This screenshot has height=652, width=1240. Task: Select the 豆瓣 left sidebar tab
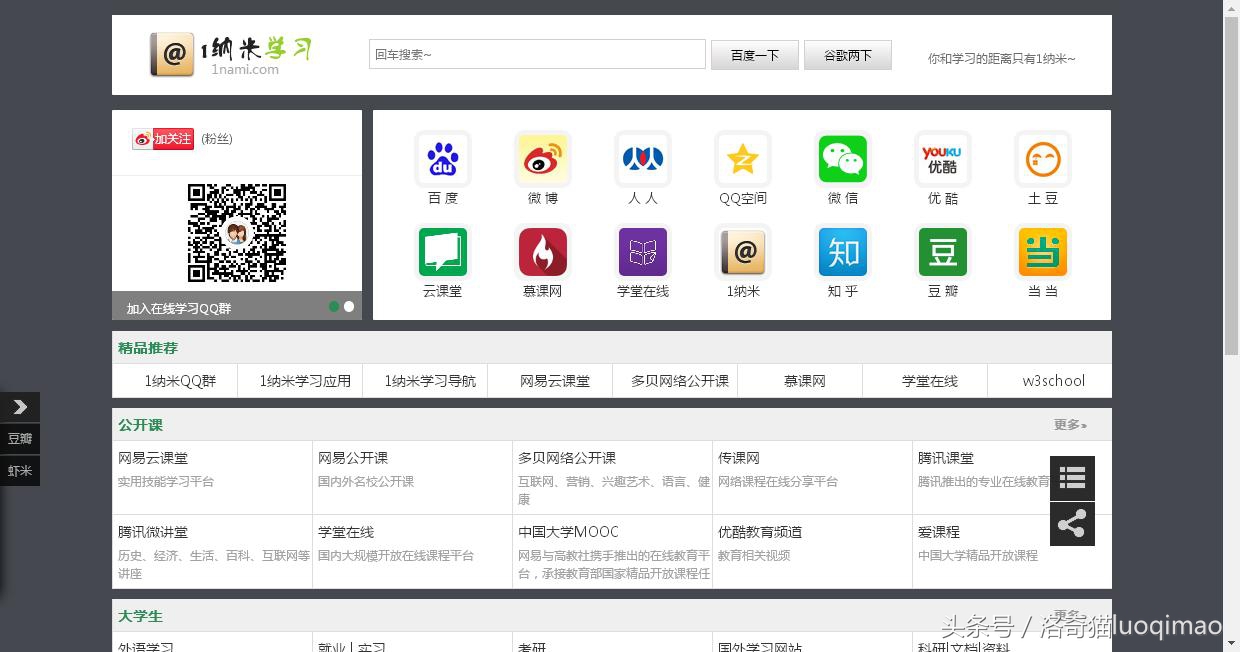coord(20,438)
